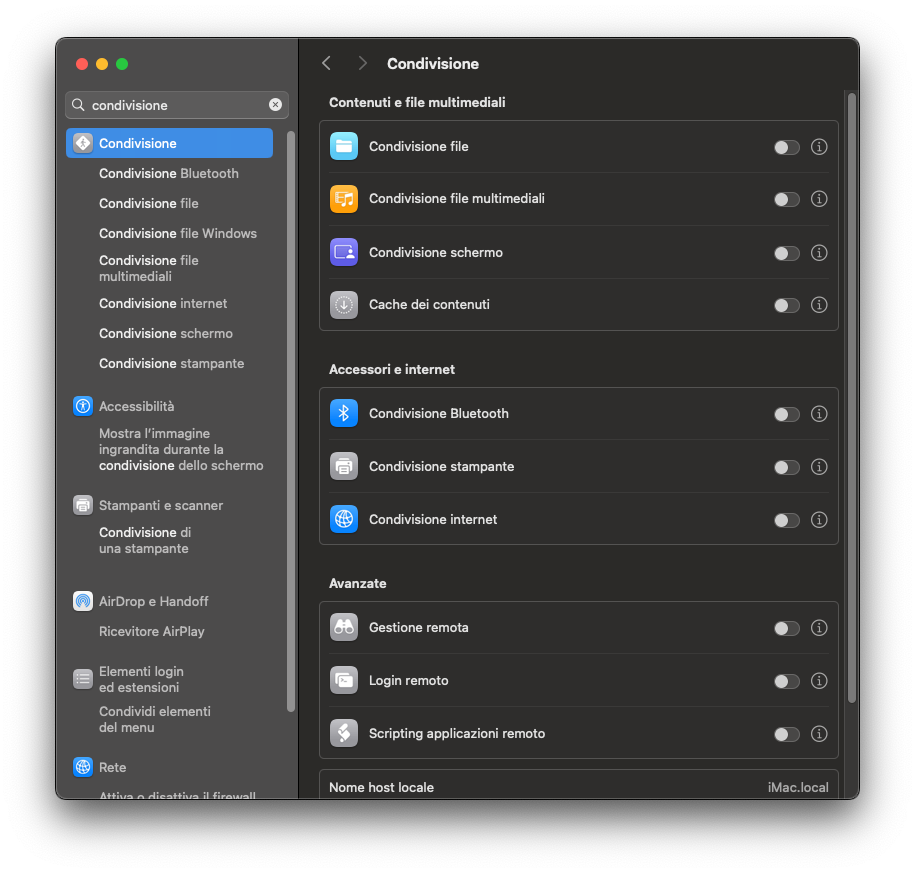Open Condividi elementi del menu result
Viewport: 915px width, 873px height.
coord(155,720)
